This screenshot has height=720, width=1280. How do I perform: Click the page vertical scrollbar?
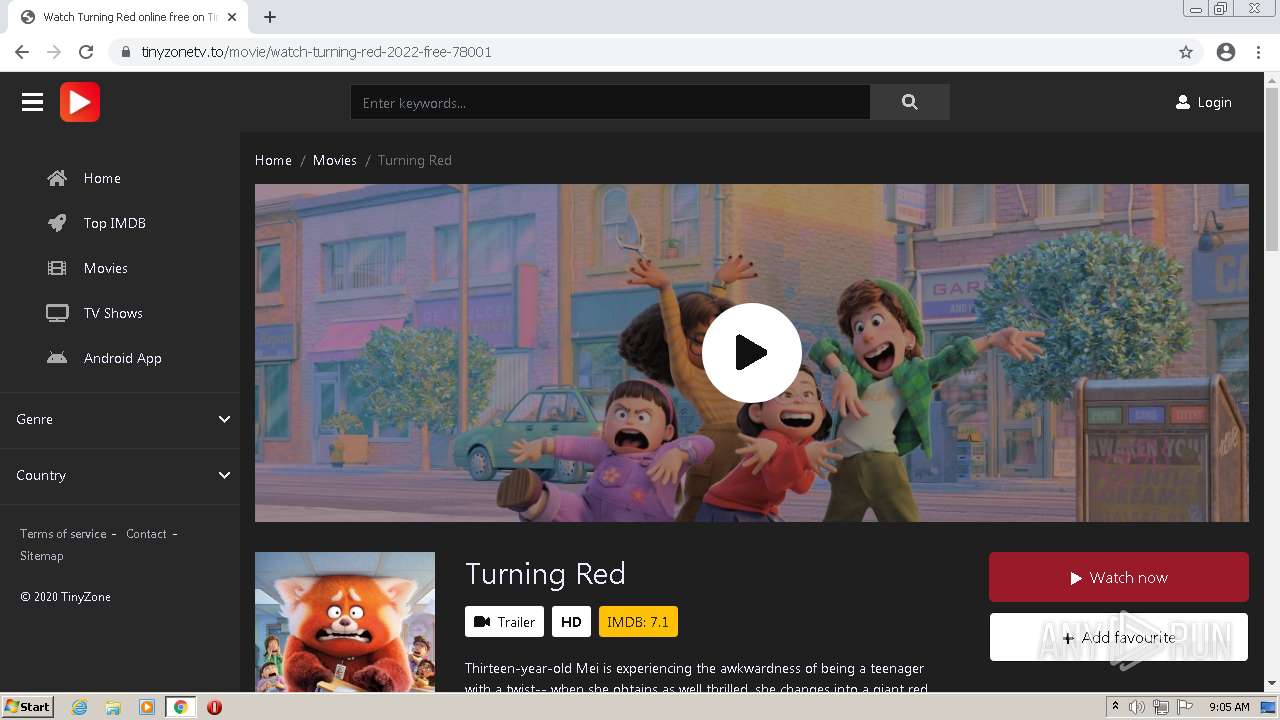[x=1272, y=170]
